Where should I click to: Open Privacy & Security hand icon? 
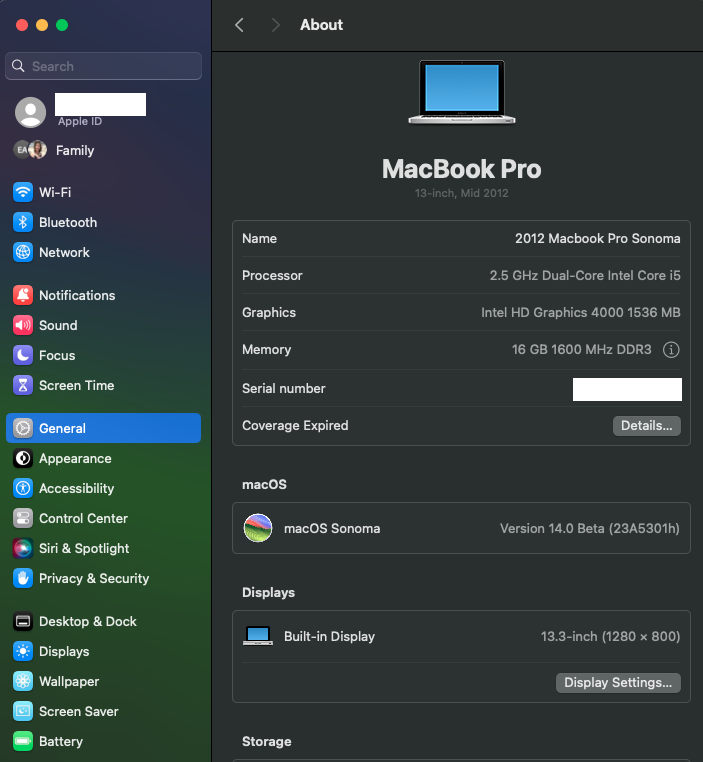pyautogui.click(x=23, y=578)
